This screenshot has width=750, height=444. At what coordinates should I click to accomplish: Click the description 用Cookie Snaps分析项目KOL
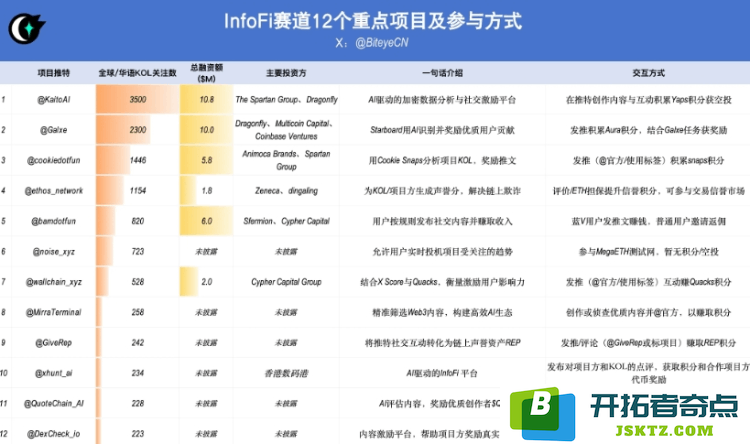click(x=442, y=160)
